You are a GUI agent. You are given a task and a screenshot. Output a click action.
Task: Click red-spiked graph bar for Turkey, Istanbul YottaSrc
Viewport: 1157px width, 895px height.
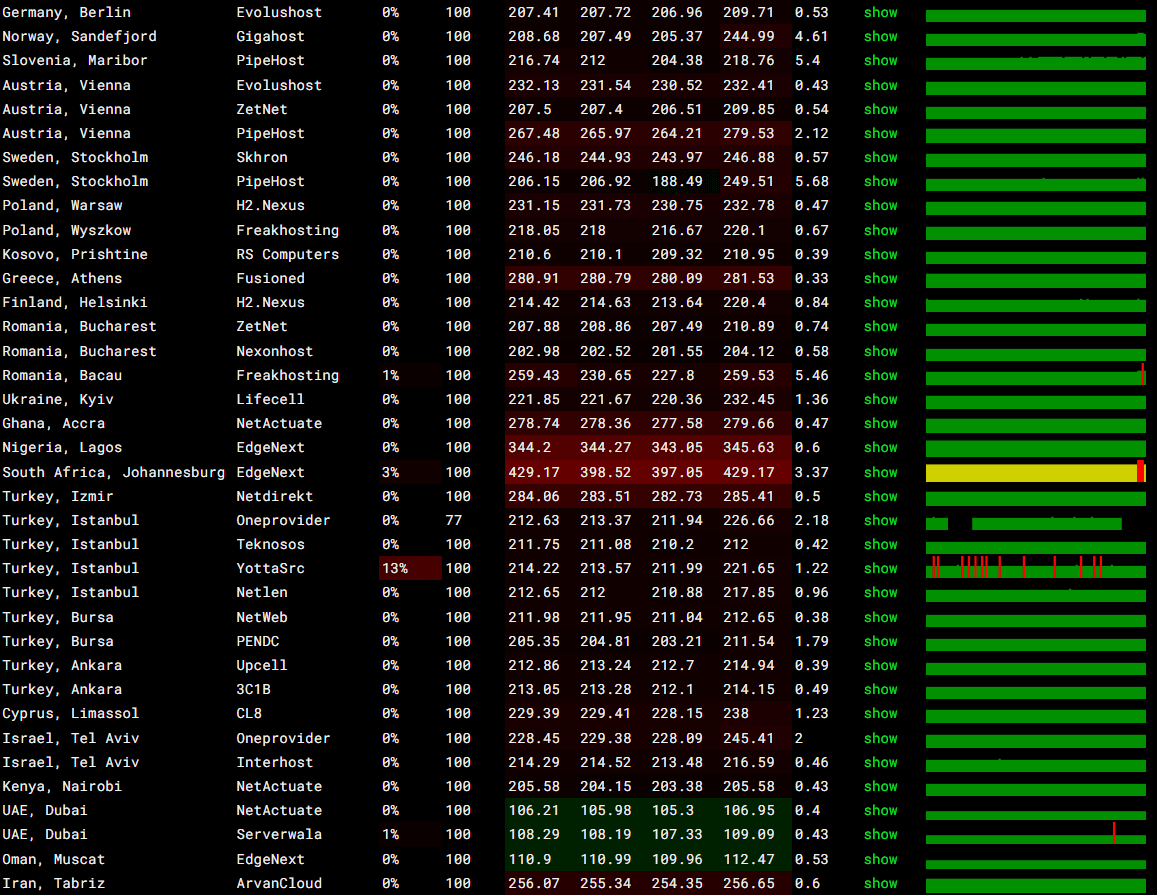tap(1035, 569)
